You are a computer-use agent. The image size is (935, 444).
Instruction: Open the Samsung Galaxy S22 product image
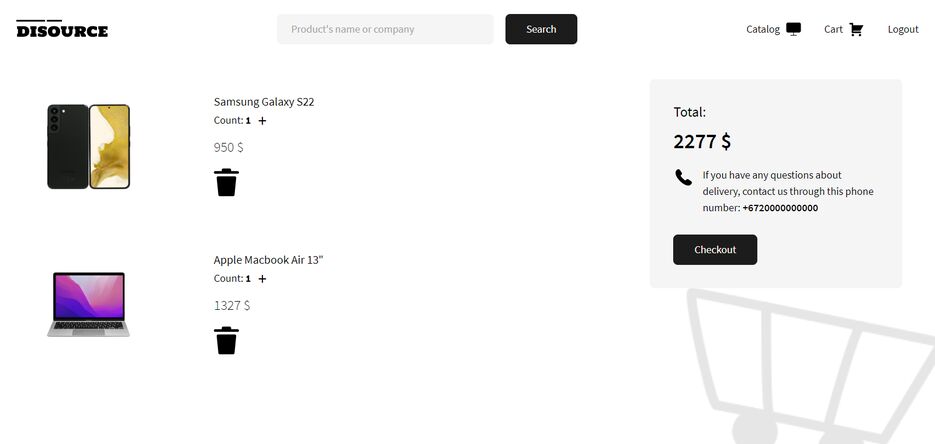click(x=88, y=147)
